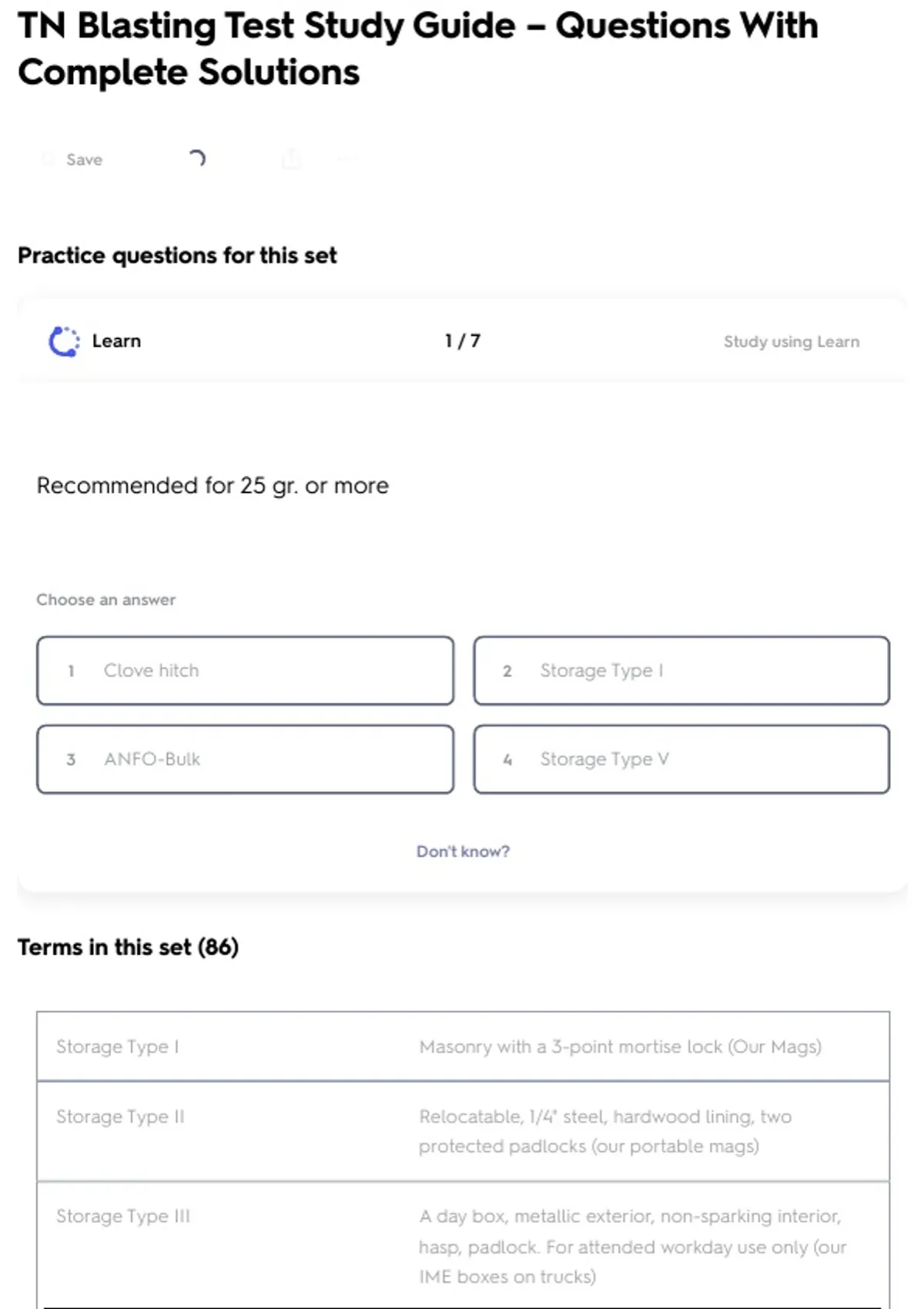Click the loading spinner icon
Screen dimensions: 924x1309
[197, 159]
